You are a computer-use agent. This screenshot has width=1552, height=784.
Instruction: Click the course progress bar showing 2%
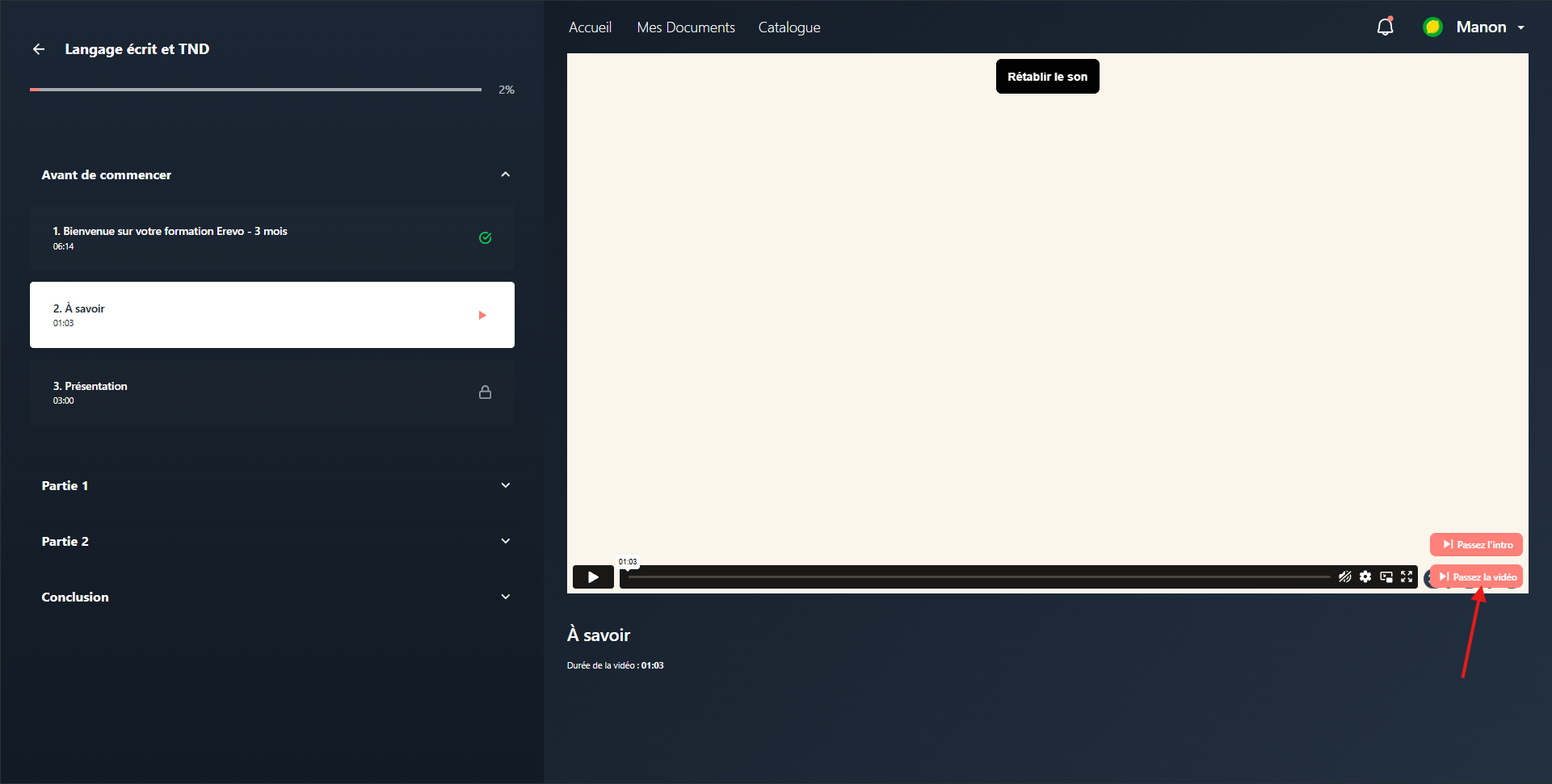pyautogui.click(x=255, y=90)
